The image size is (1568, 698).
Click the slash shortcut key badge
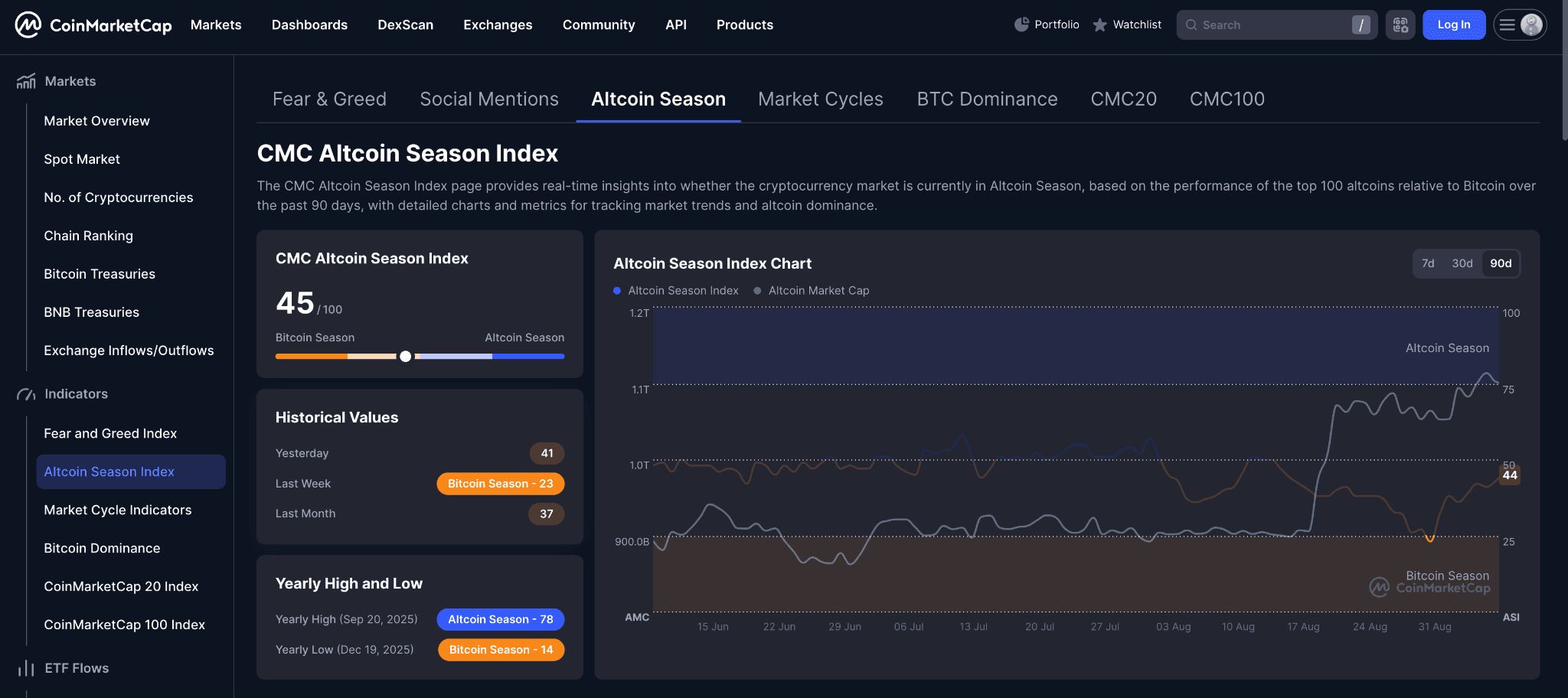1361,24
